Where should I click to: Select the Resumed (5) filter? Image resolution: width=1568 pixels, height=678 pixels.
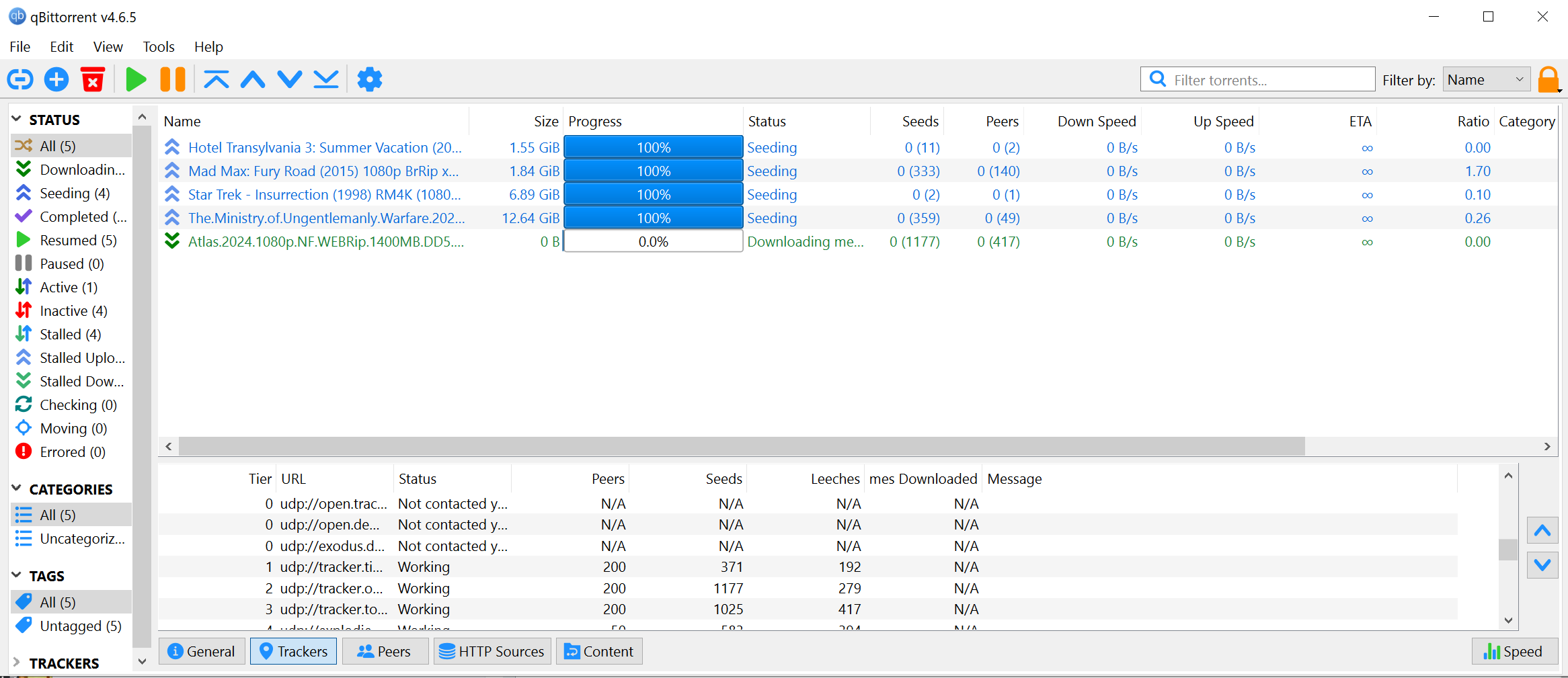coord(71,241)
